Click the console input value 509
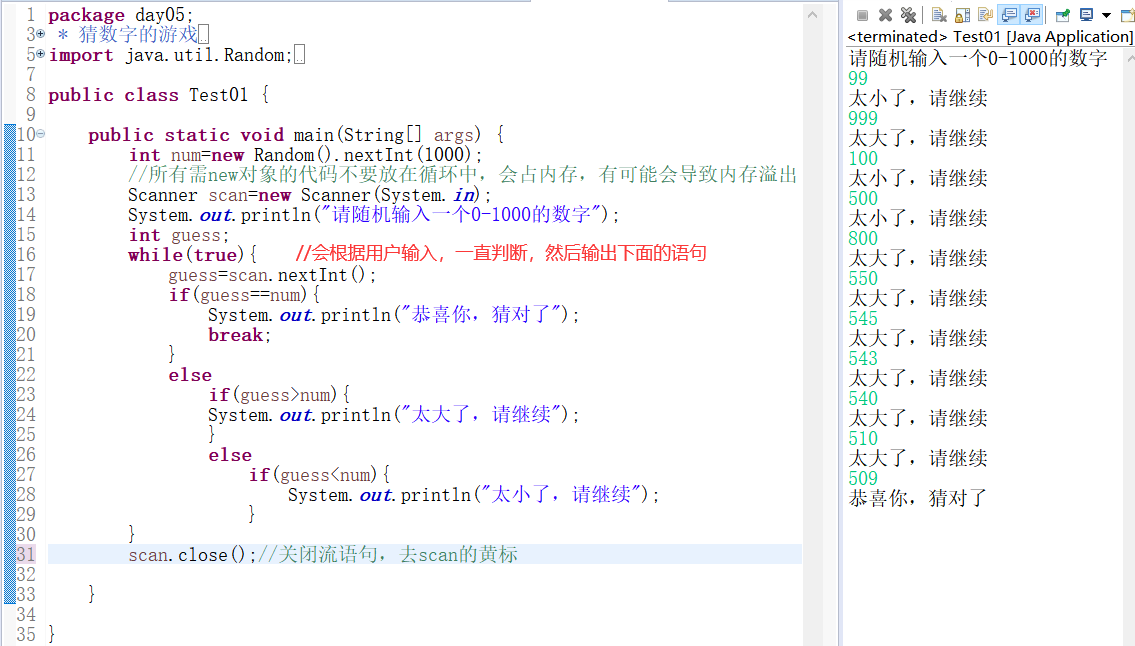This screenshot has width=1135, height=646. point(863,478)
